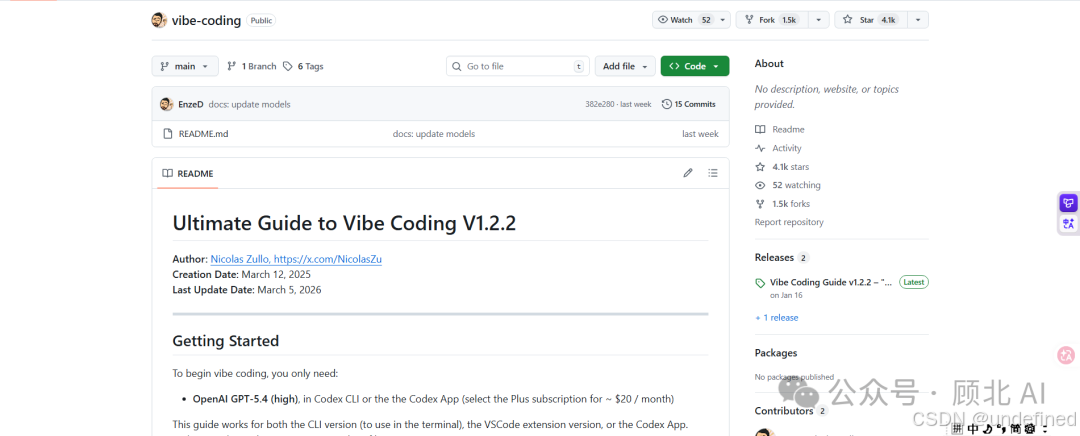
Task: Click the Last Update Date text
Action: (247, 290)
